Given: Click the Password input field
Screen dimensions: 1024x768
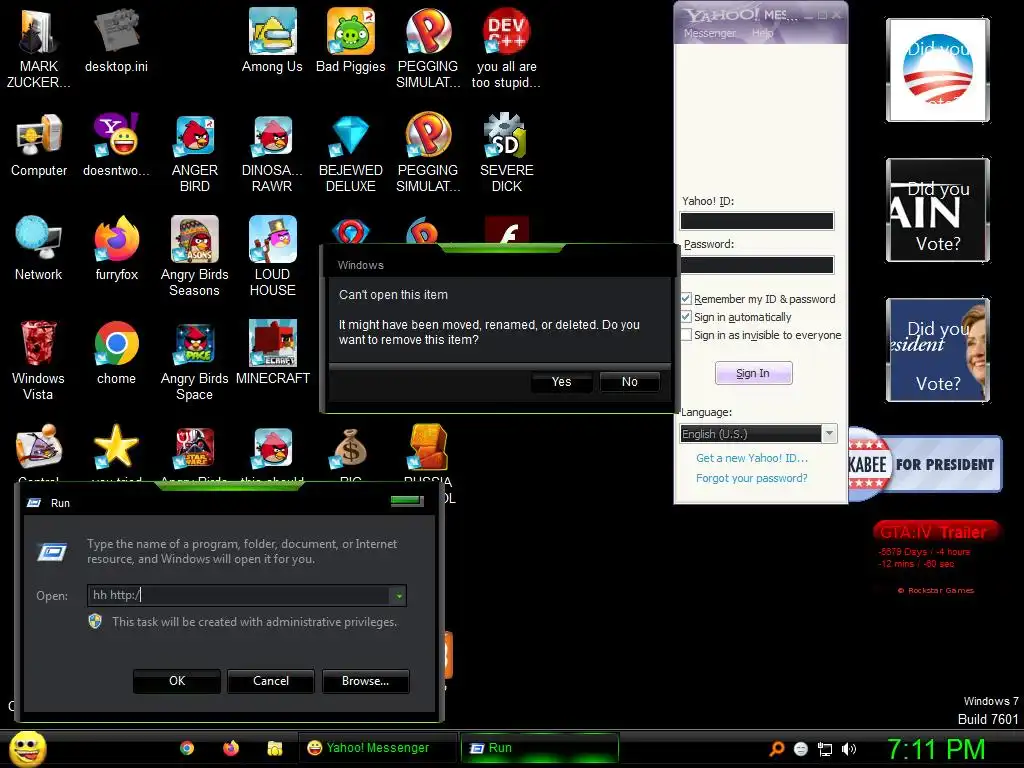Looking at the screenshot, I should click(x=757, y=264).
